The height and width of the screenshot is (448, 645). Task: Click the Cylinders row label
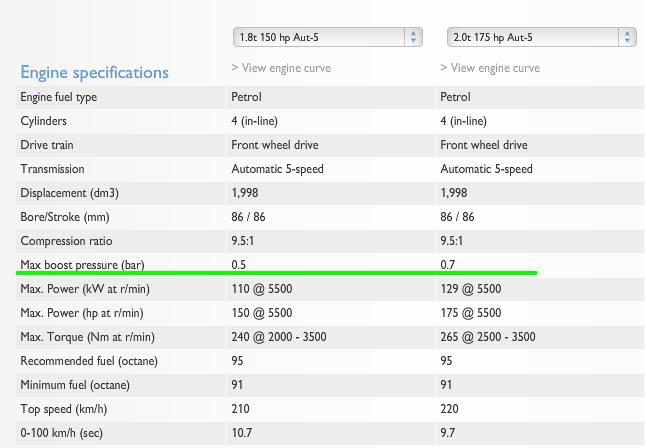[x=45, y=121]
